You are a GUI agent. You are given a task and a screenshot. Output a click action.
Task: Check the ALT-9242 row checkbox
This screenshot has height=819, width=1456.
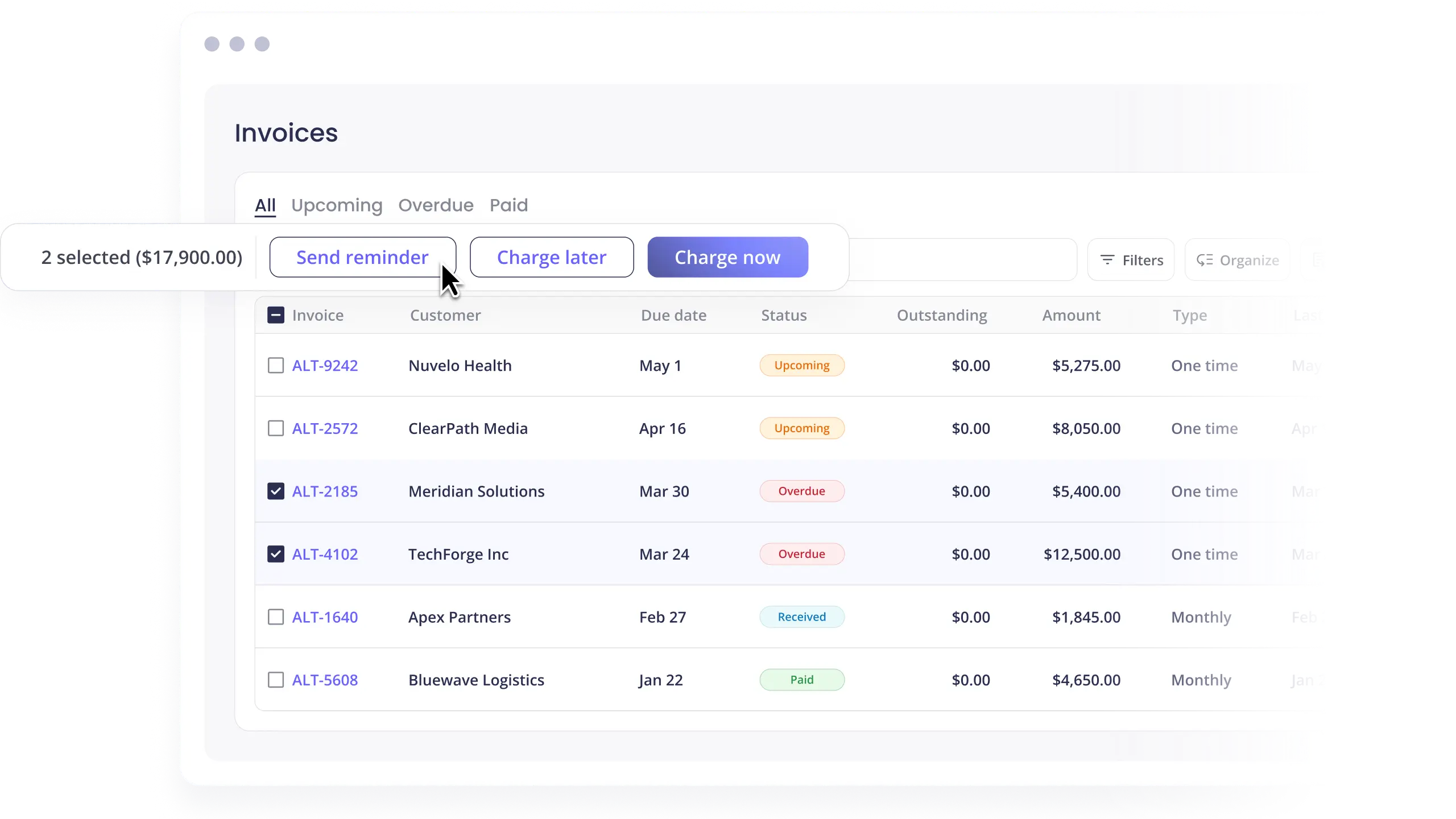click(276, 365)
